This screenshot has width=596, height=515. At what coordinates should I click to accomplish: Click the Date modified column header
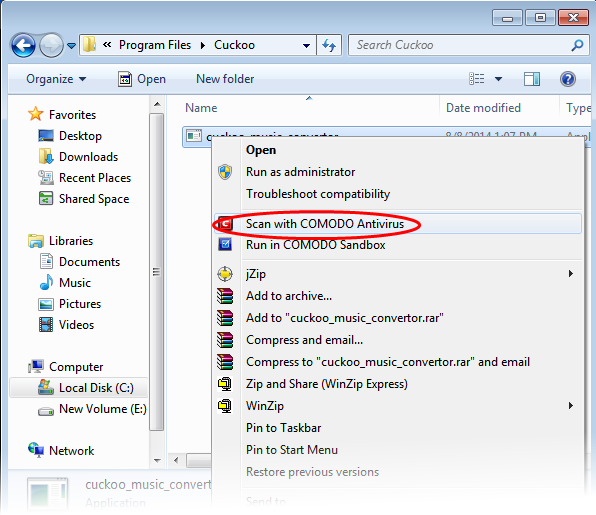483,108
